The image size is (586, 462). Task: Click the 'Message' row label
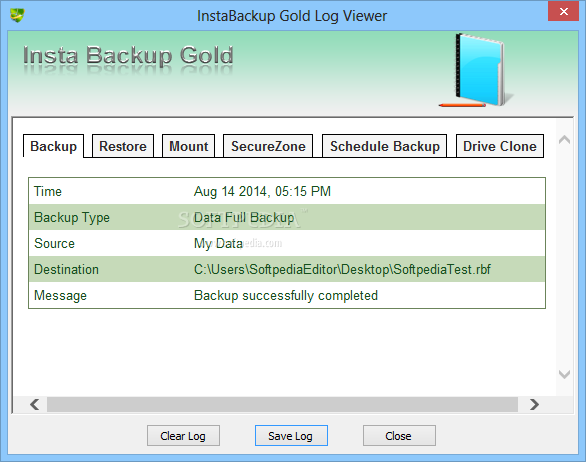point(60,296)
